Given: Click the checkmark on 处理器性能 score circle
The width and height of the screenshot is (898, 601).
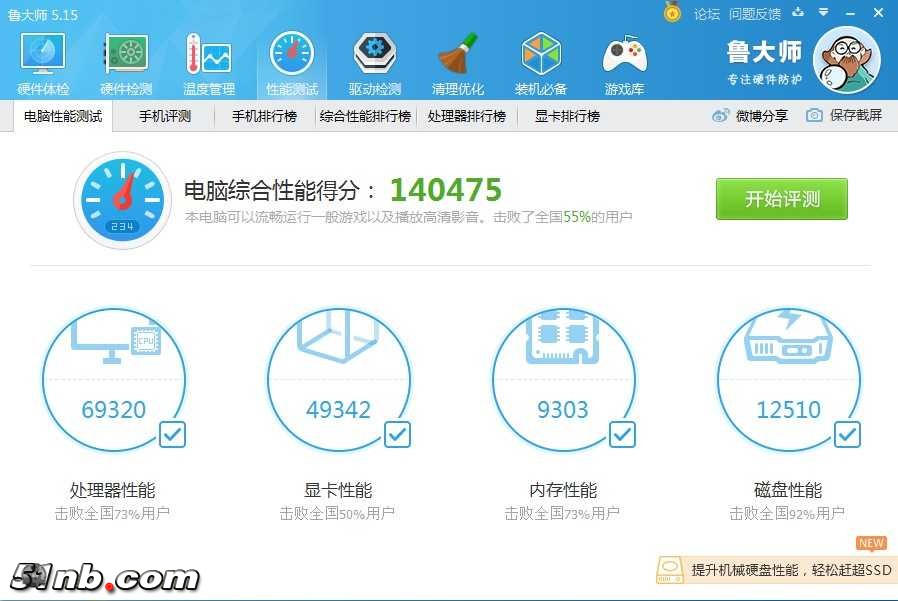Looking at the screenshot, I should [x=172, y=434].
